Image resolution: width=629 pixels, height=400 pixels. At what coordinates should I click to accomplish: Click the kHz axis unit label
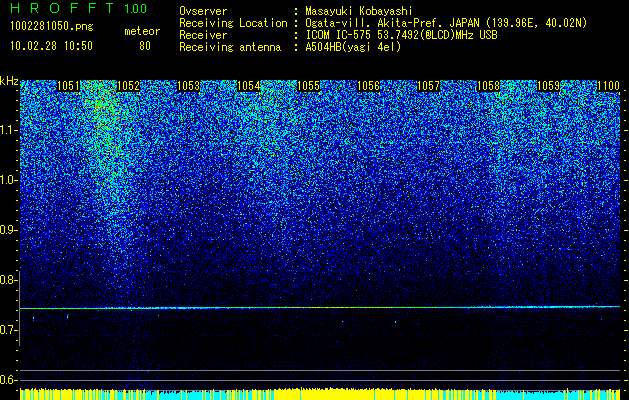[x=9, y=81]
